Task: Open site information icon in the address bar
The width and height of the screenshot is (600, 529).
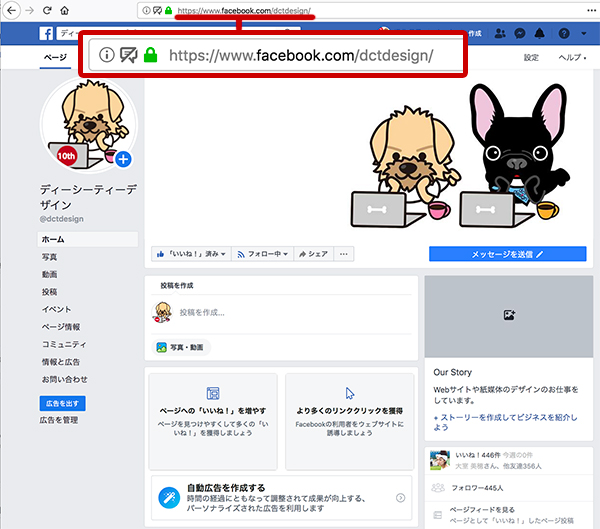Action: coord(146,10)
